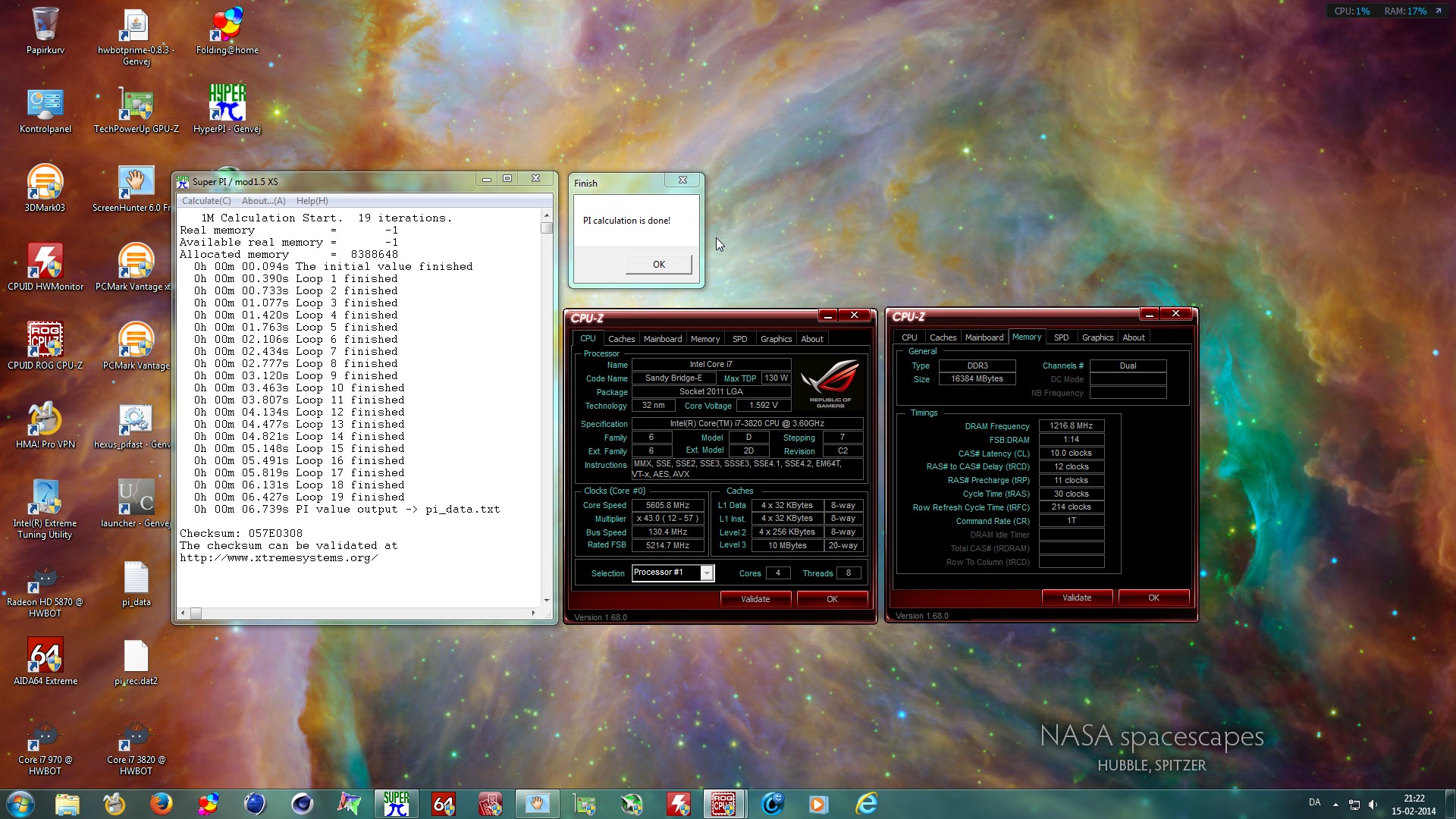Select About tab in left CPU-Z window
This screenshot has width=1456, height=819.
(x=812, y=339)
